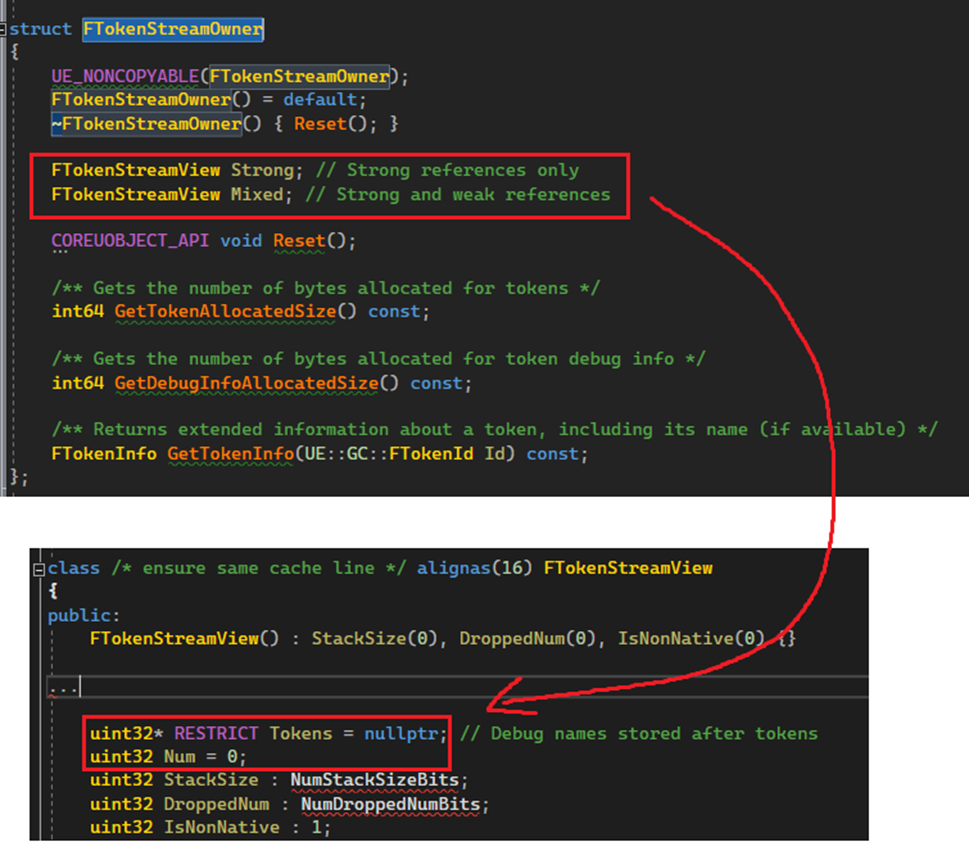Image resolution: width=969 pixels, height=851 pixels.
Task: Click the FTokenStreamView class name in declaration
Action: click(628, 568)
